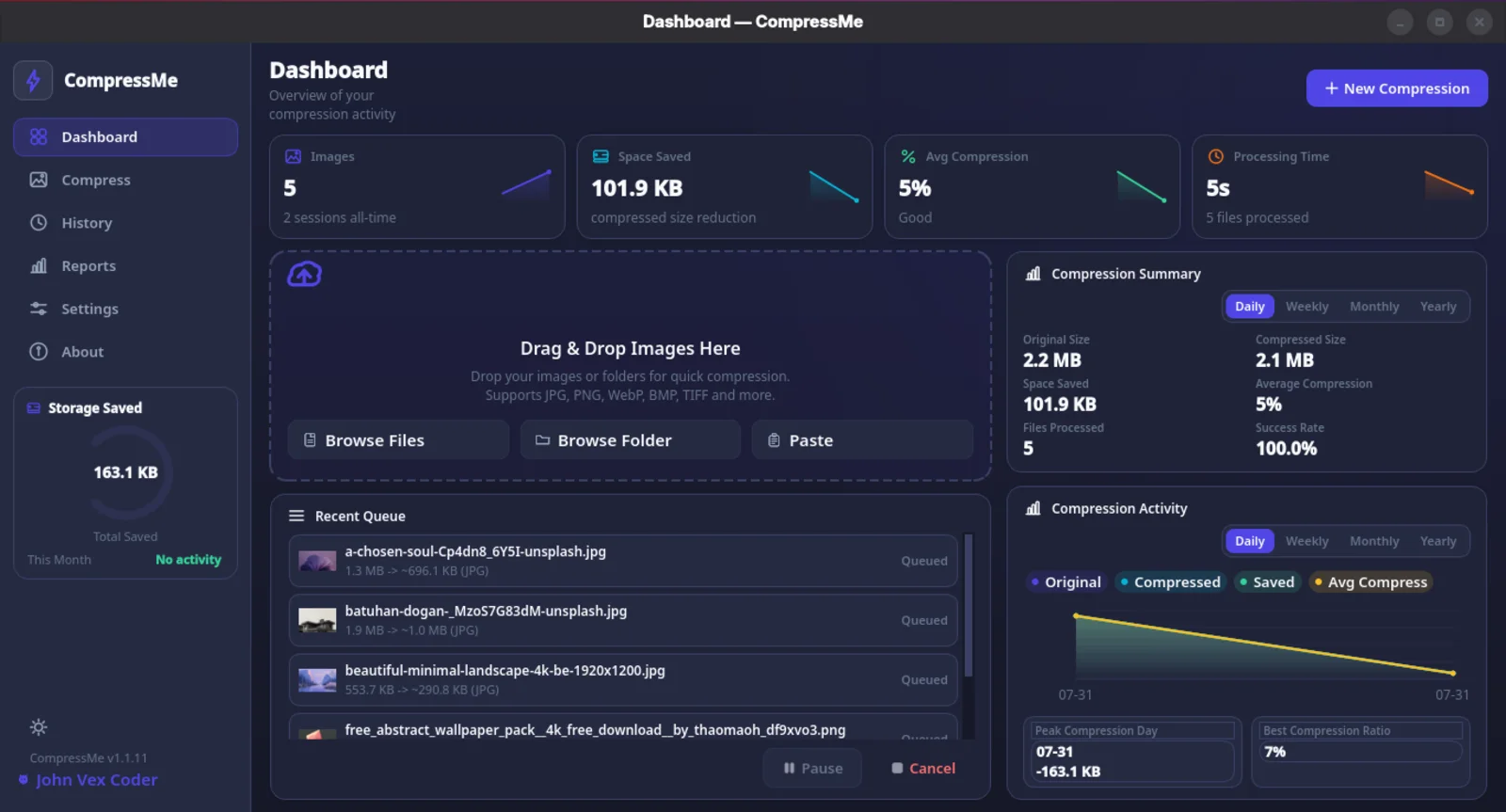The width and height of the screenshot is (1506, 812).
Task: Click the theme toggle sun icon
Action: 39,727
